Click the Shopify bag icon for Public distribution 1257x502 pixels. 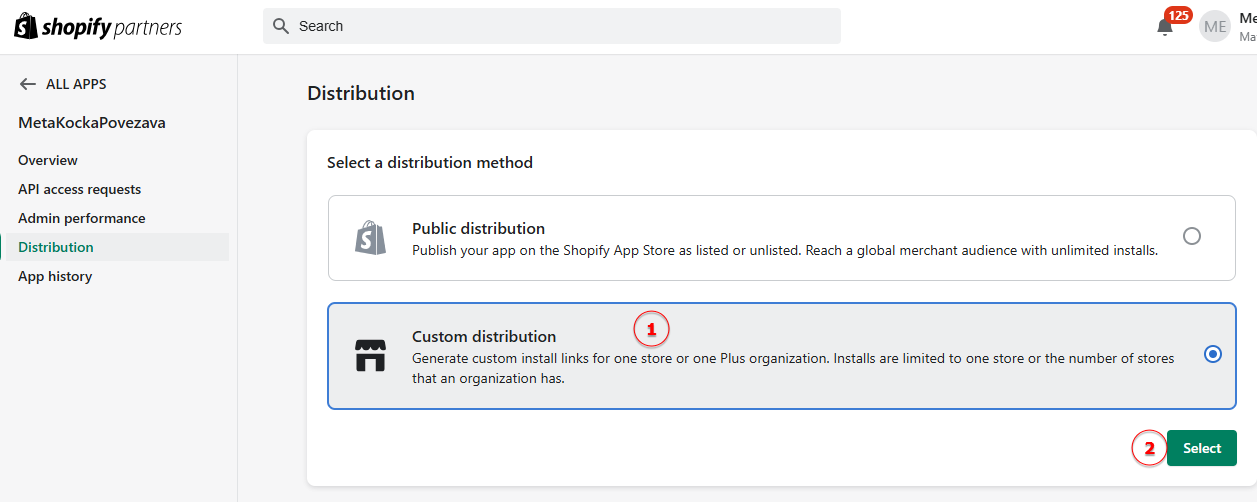tap(370, 238)
